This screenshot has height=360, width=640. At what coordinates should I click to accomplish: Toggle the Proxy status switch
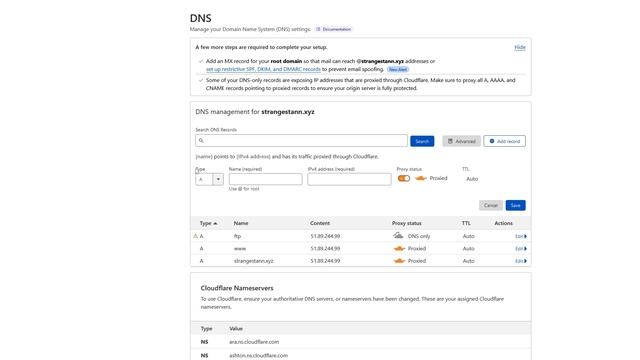404,178
